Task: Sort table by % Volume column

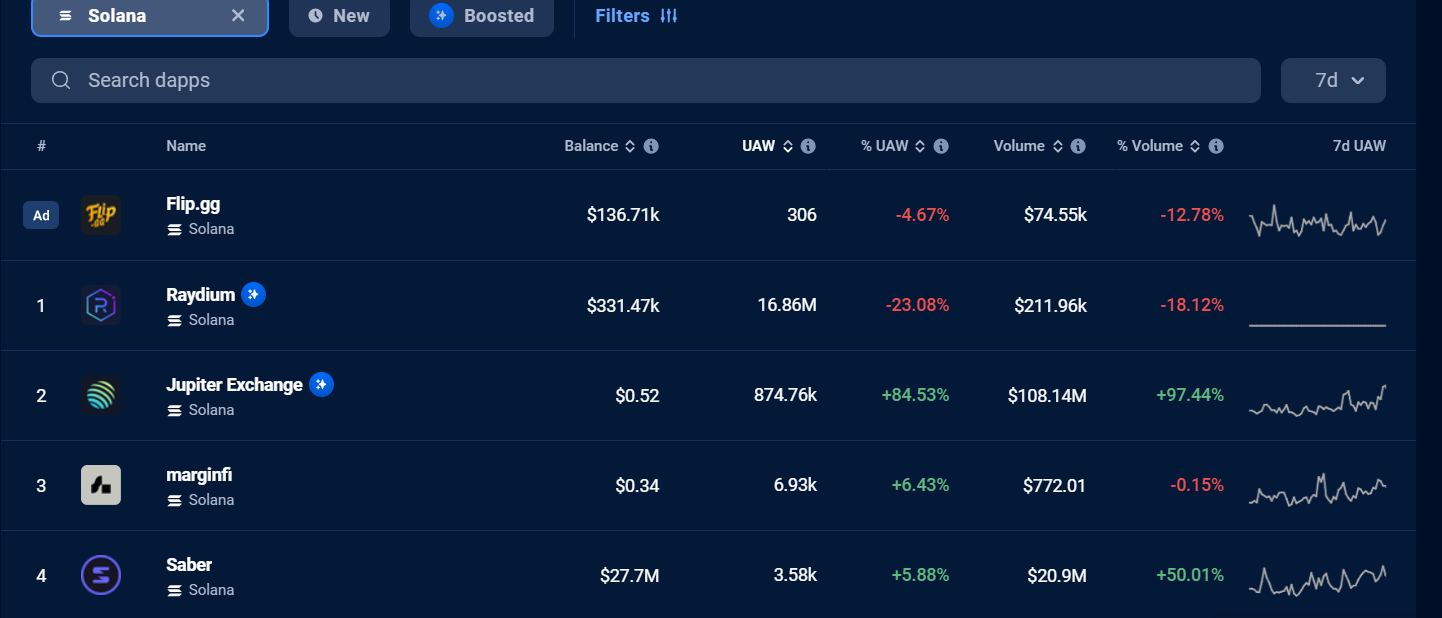Action: click(1159, 146)
